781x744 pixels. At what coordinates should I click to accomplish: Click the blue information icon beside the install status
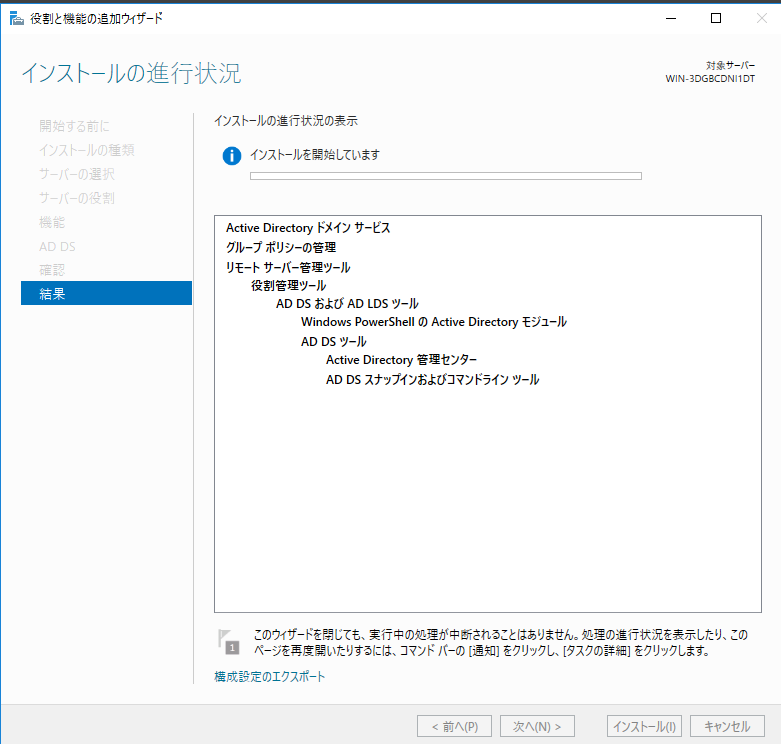coord(232,156)
